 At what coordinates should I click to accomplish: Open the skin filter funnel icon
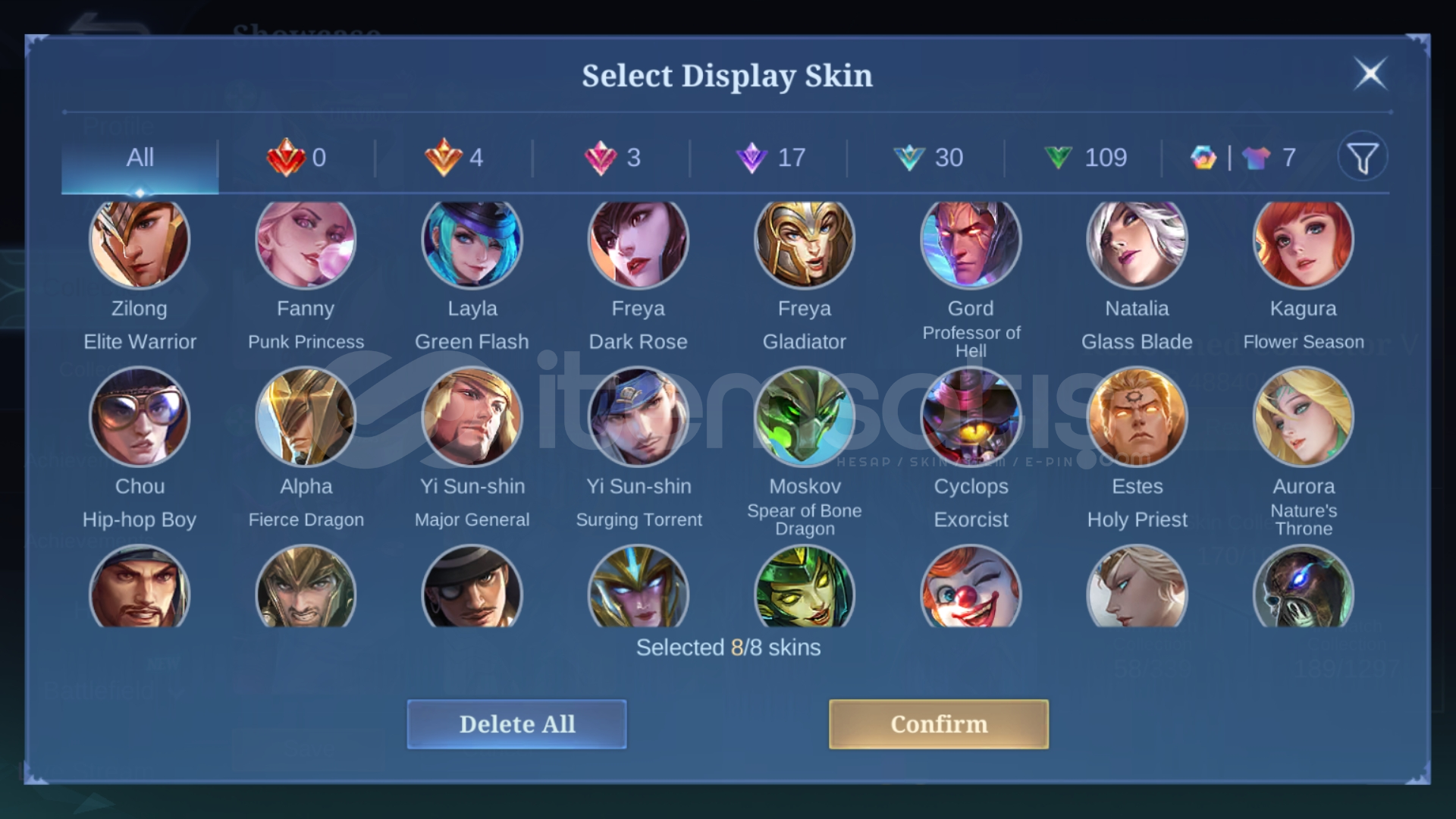(x=1363, y=158)
